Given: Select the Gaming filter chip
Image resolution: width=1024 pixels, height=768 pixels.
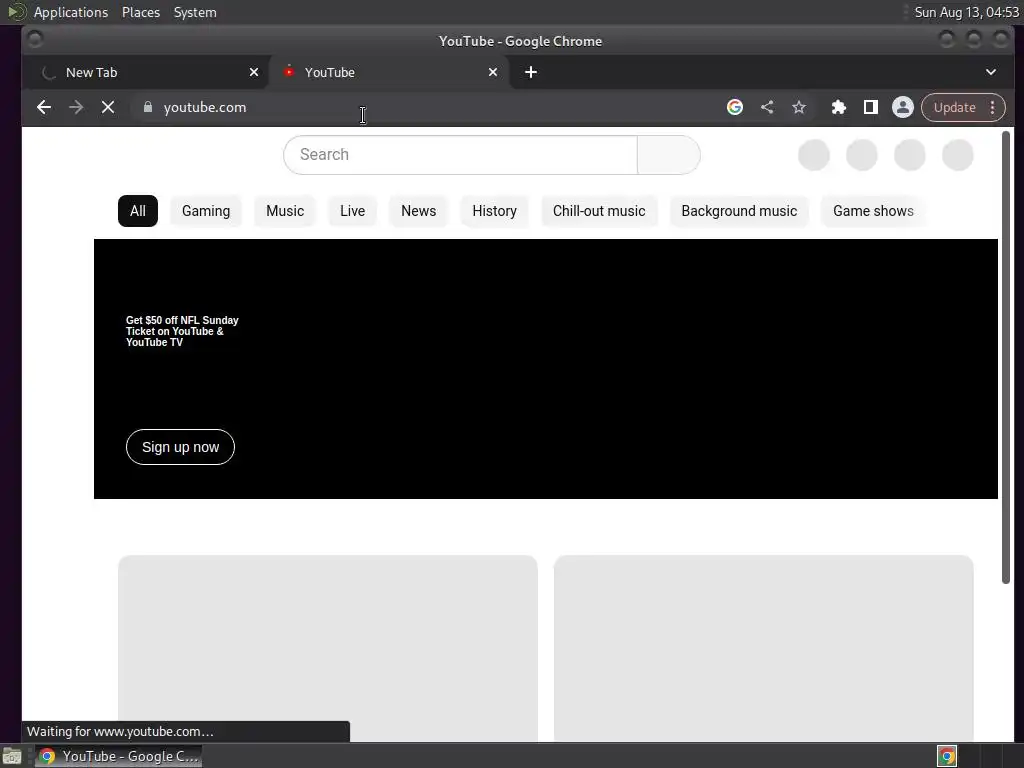Looking at the screenshot, I should [x=206, y=211].
